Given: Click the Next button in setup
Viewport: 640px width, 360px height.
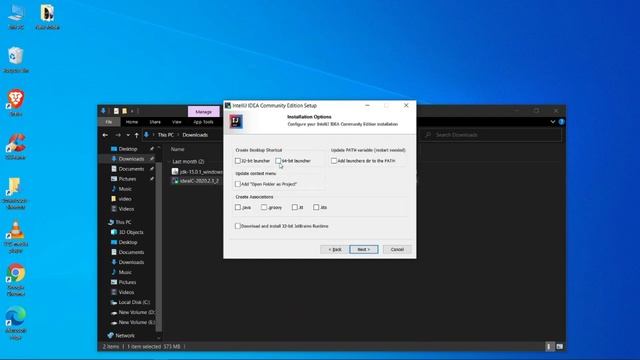Looking at the screenshot, I should [x=364, y=249].
